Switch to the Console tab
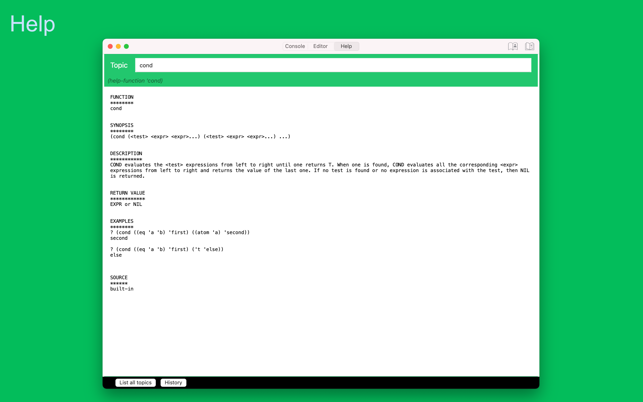 (x=294, y=46)
